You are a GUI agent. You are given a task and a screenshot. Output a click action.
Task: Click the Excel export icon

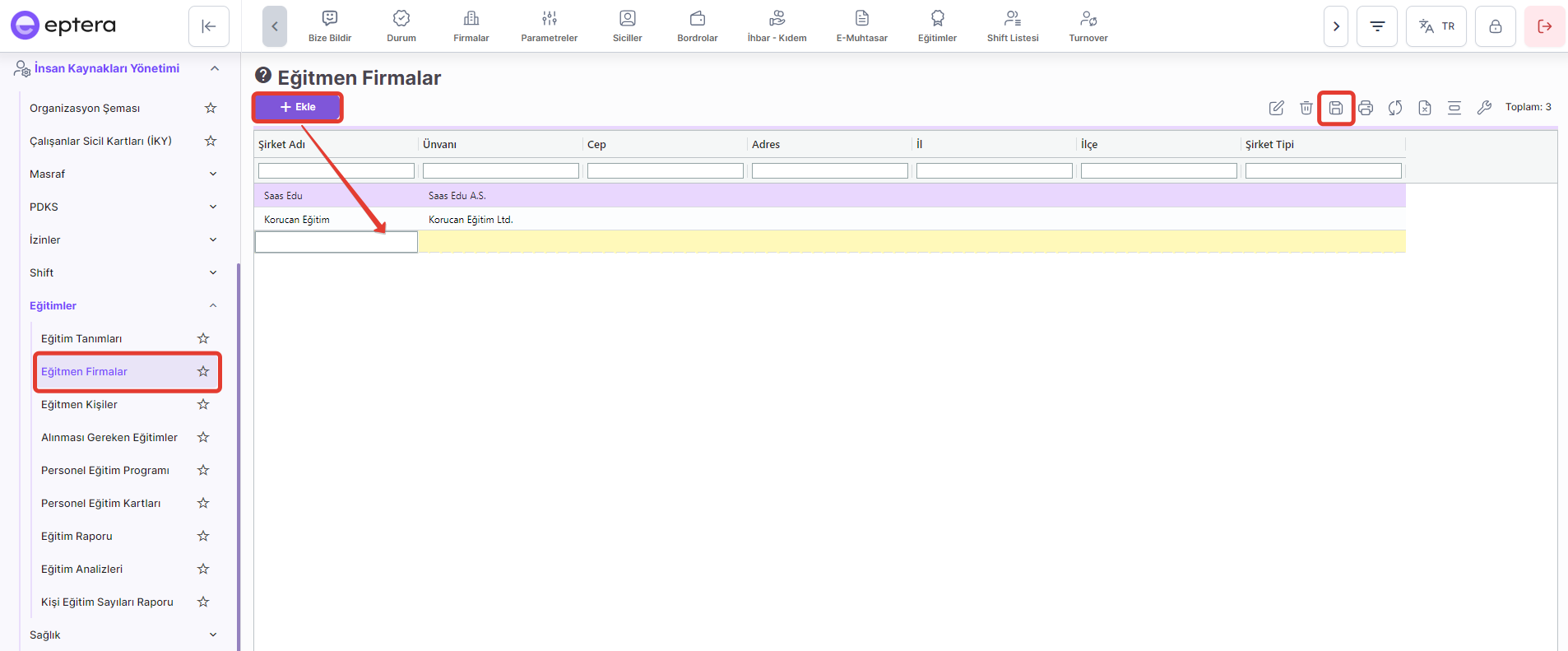tap(1425, 108)
